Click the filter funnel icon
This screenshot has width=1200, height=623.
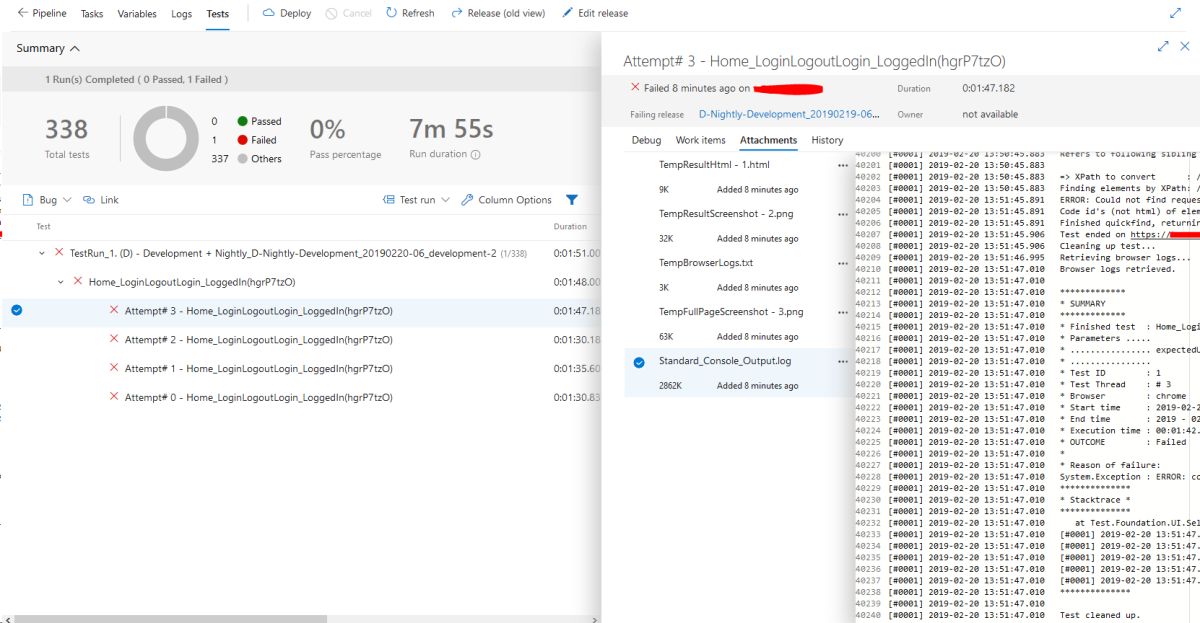coord(572,200)
